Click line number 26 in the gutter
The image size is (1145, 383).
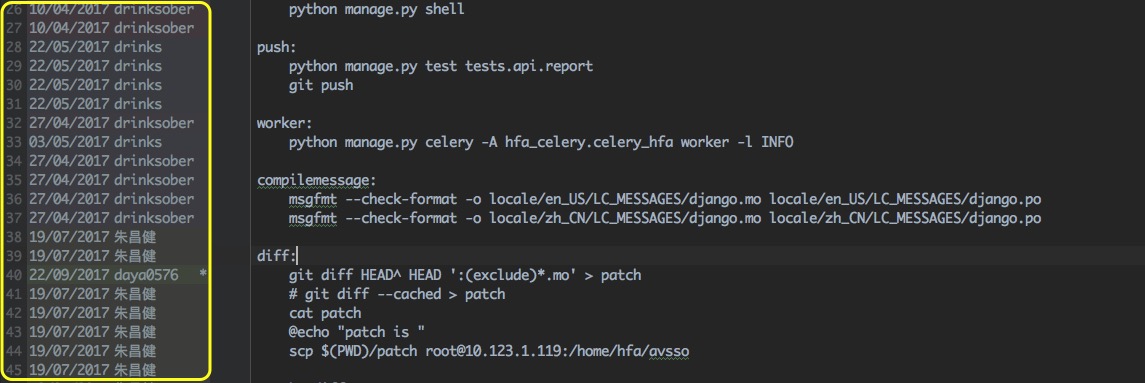click(x=14, y=10)
